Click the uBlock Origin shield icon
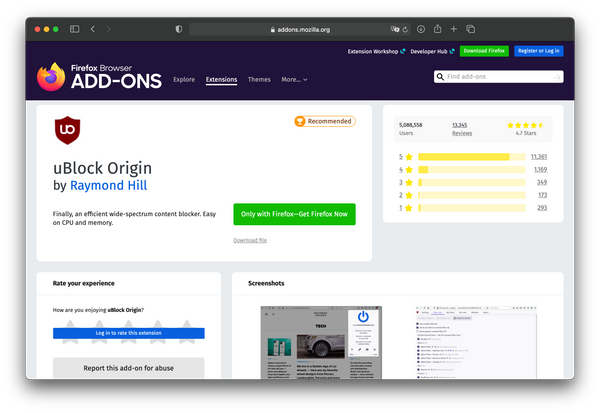 tap(67, 131)
